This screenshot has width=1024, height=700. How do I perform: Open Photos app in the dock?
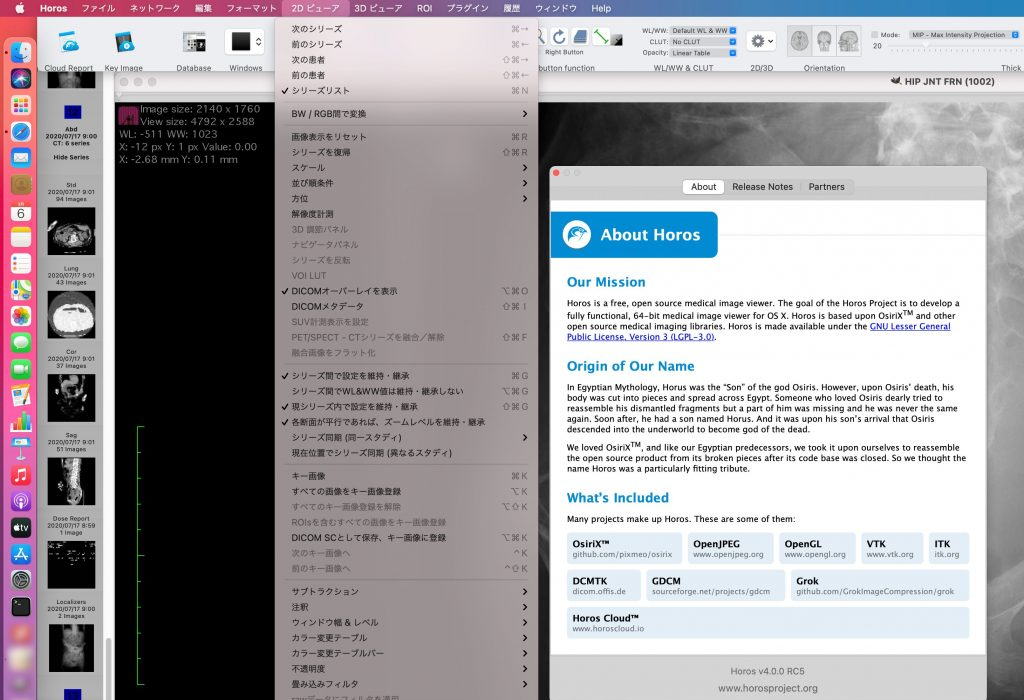[21, 316]
